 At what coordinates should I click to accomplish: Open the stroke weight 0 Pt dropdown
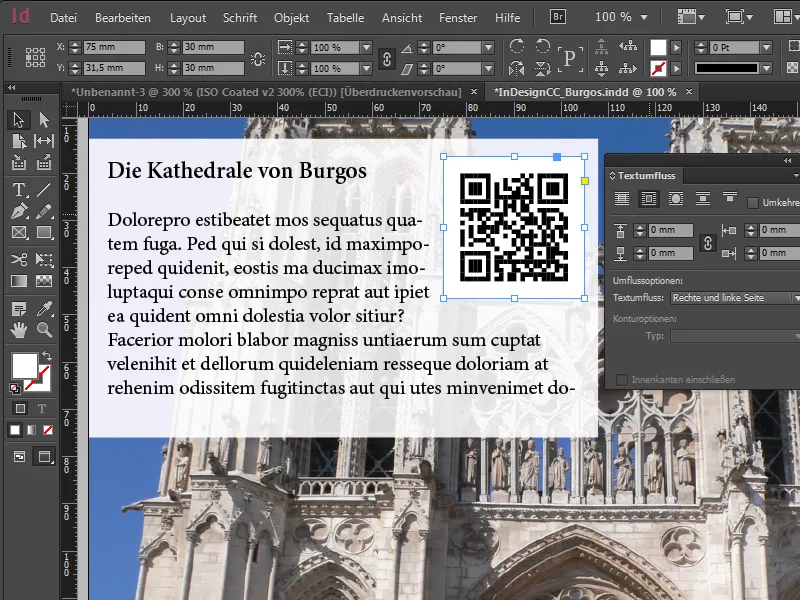click(766, 47)
